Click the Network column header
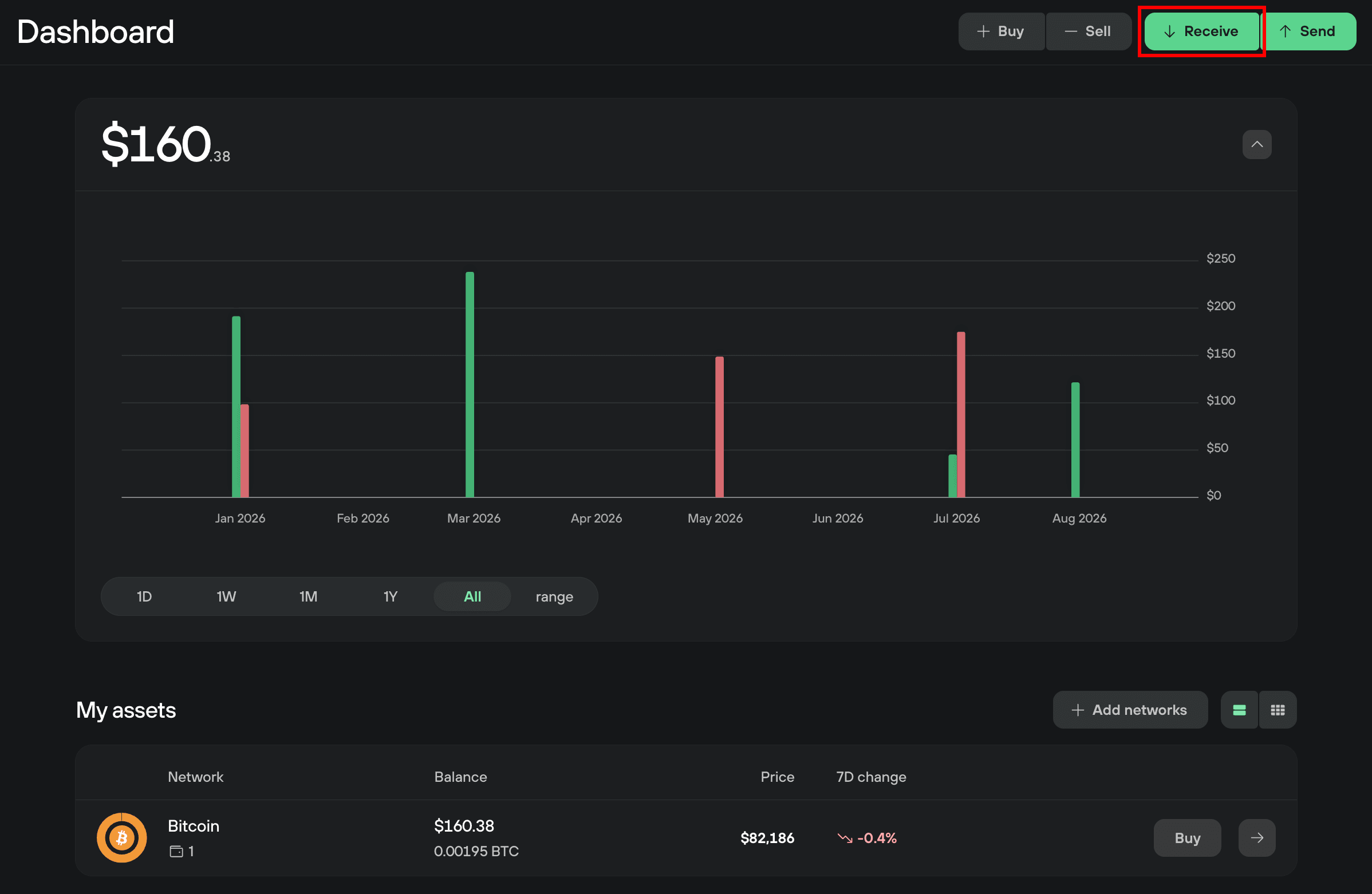 [195, 777]
